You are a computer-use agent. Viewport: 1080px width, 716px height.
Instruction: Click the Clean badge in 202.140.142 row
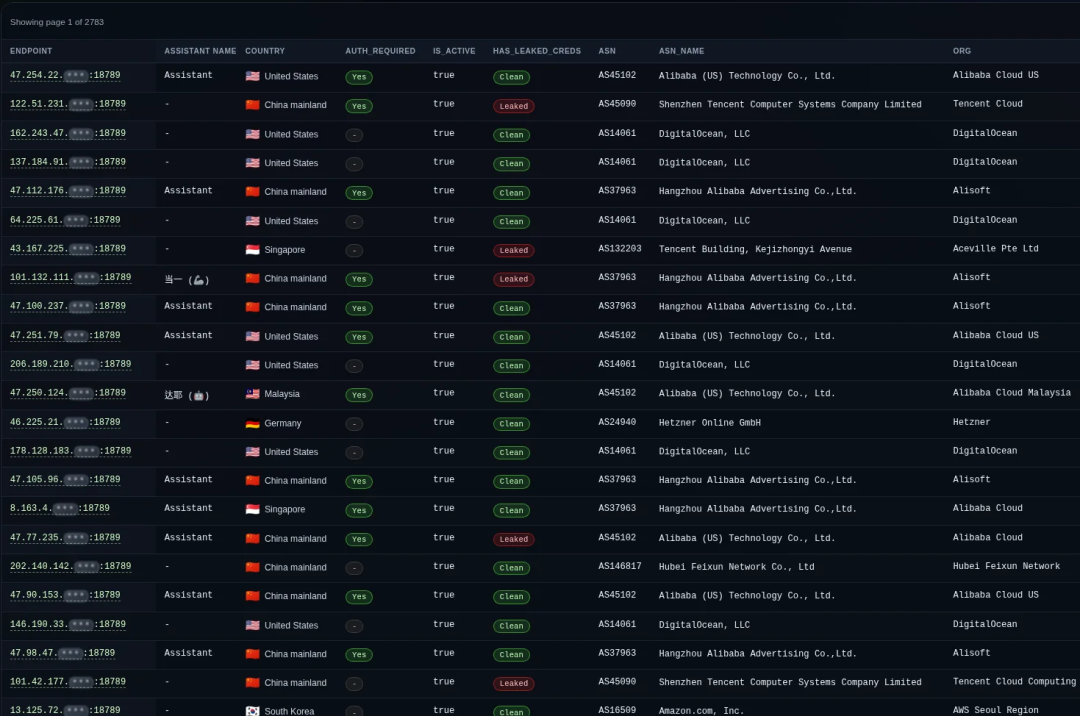click(x=511, y=567)
